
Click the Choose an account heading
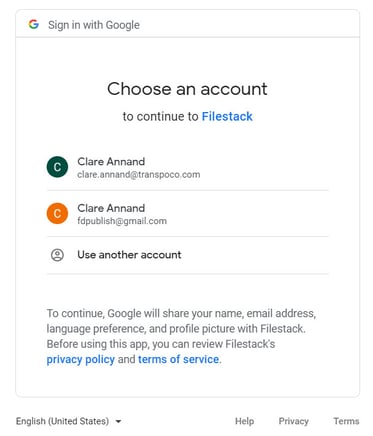(x=187, y=89)
